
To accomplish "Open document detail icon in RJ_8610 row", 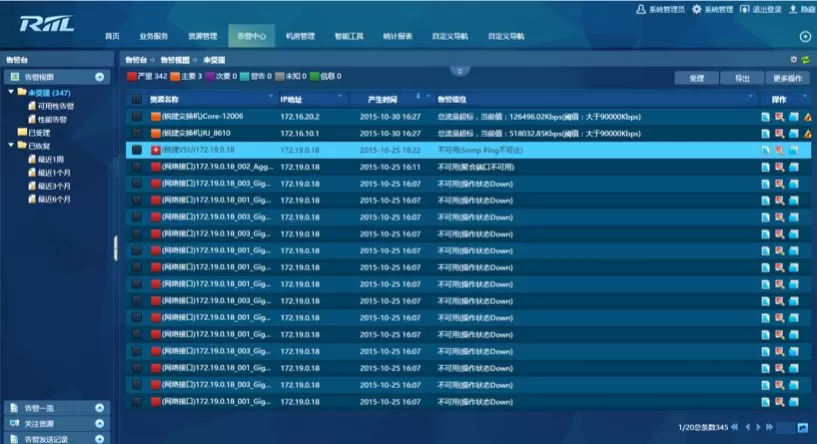I will pyautogui.click(x=765, y=133).
